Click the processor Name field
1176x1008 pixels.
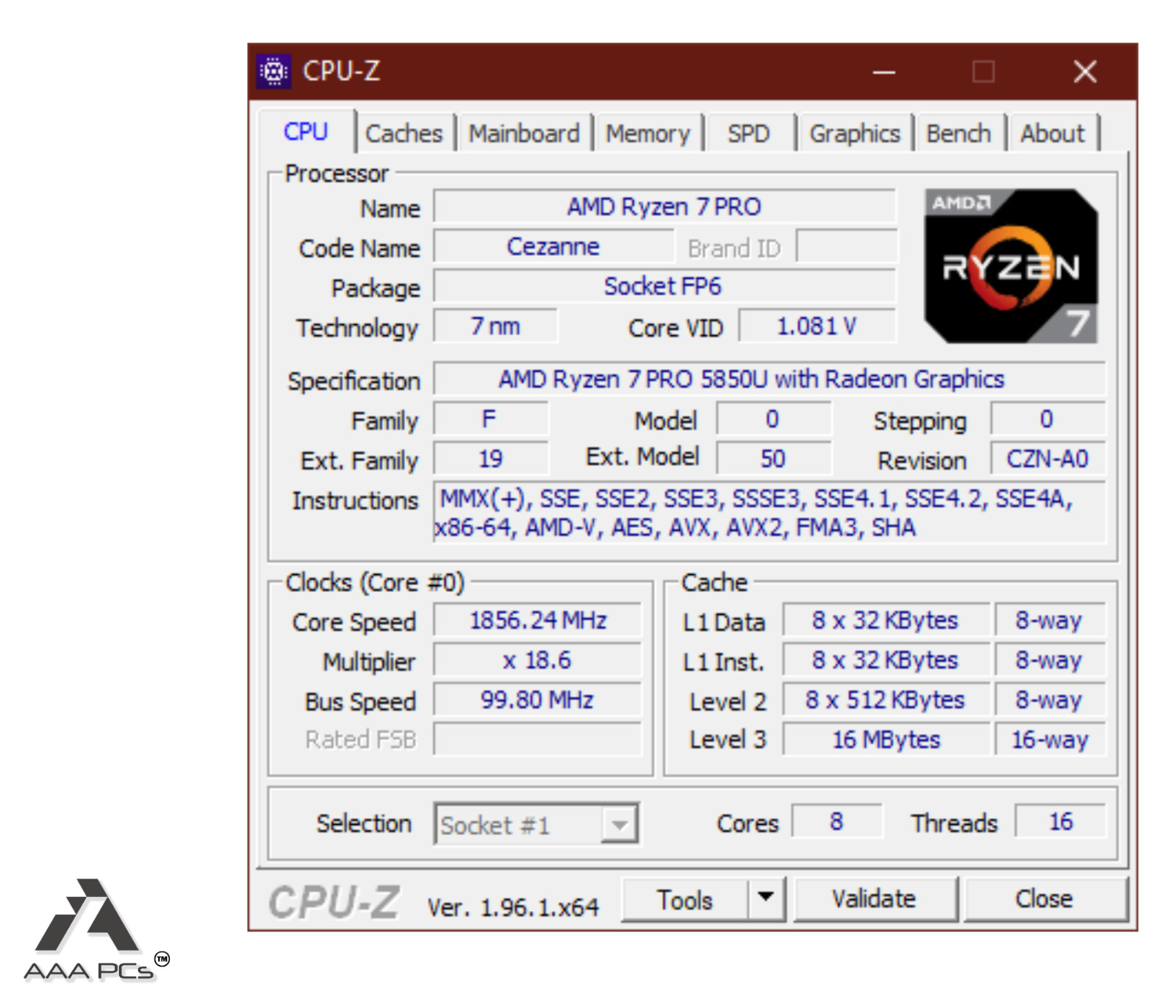[664, 207]
